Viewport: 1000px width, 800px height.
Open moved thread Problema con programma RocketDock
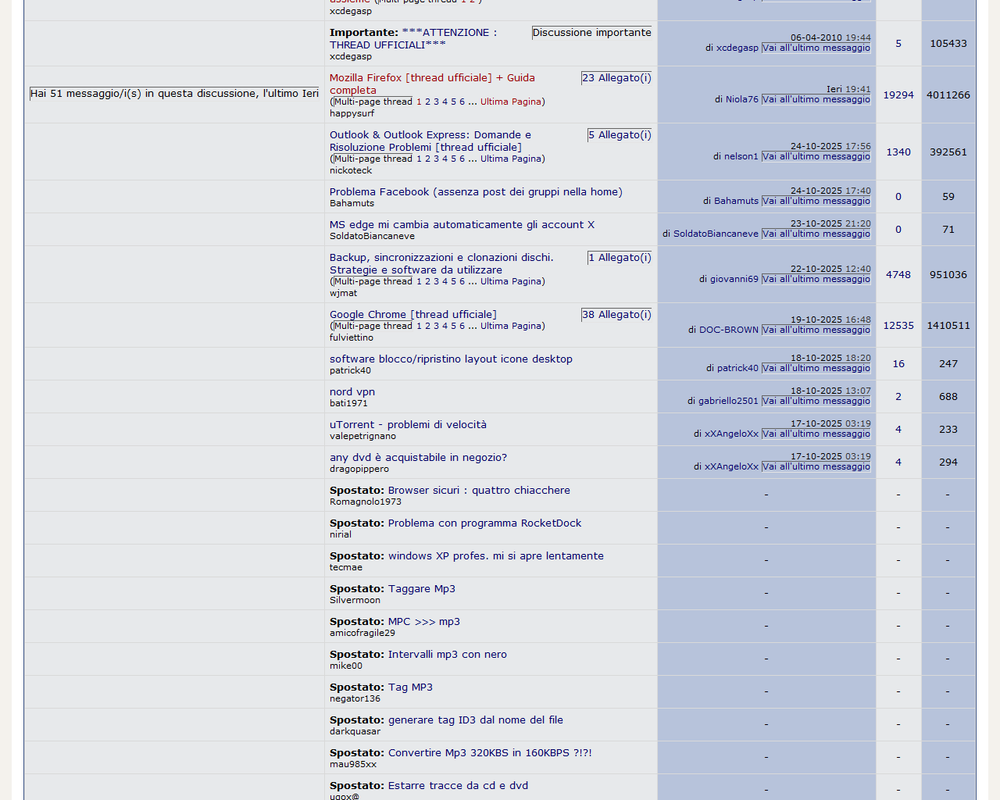(485, 523)
